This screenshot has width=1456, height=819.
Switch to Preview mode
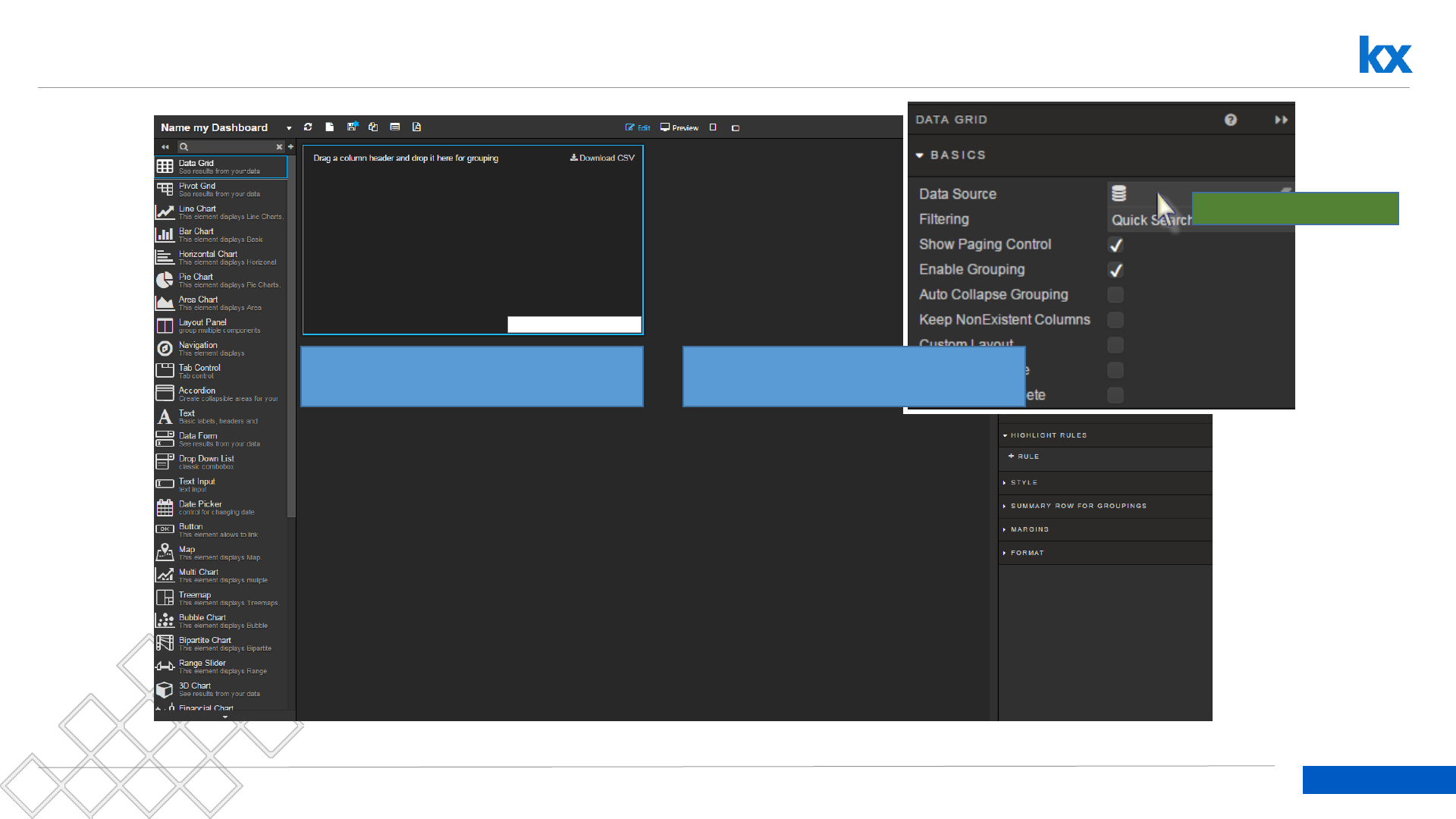[679, 127]
